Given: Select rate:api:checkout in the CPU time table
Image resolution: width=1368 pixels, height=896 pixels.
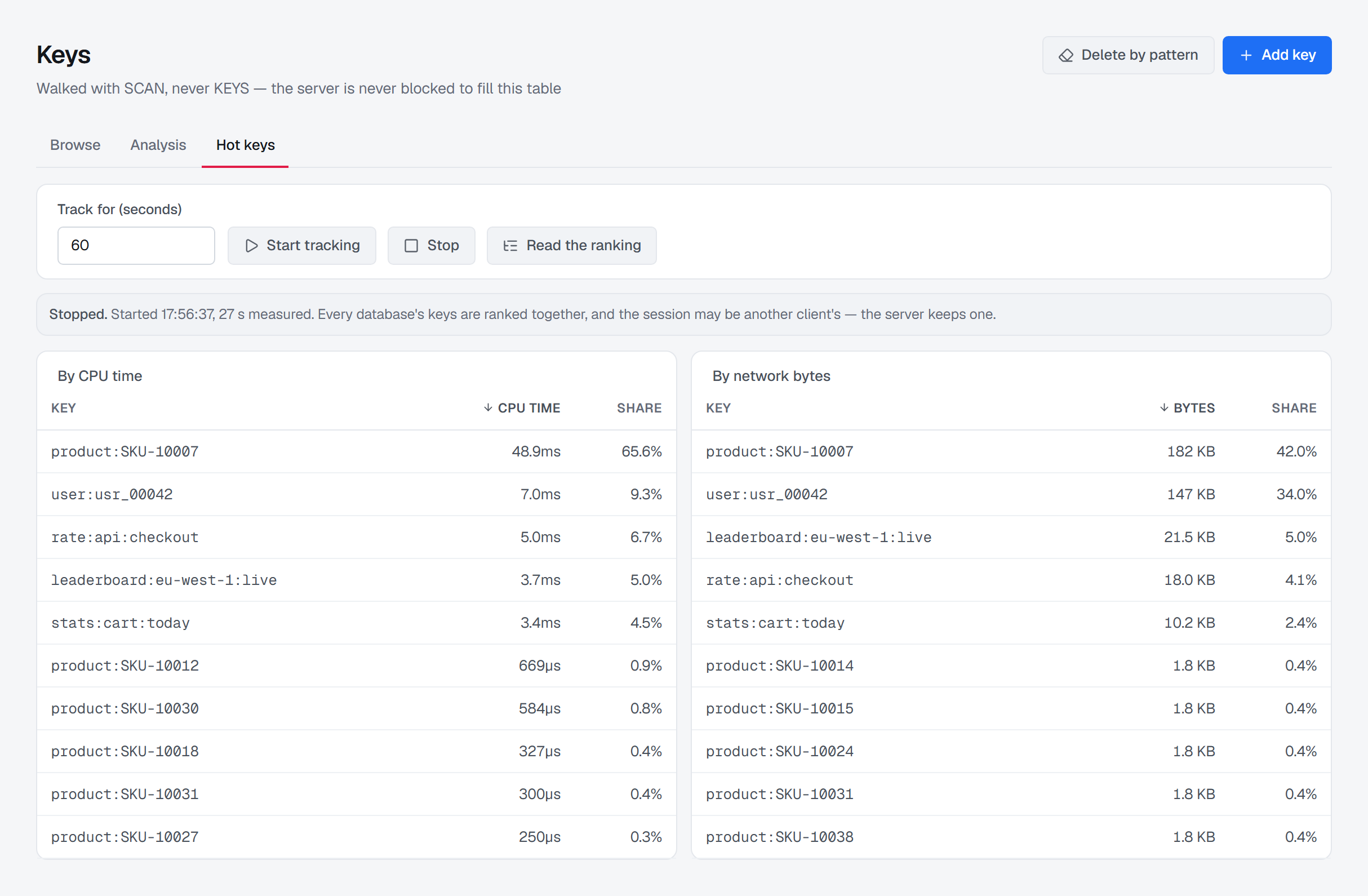Looking at the screenshot, I should [x=357, y=538].
